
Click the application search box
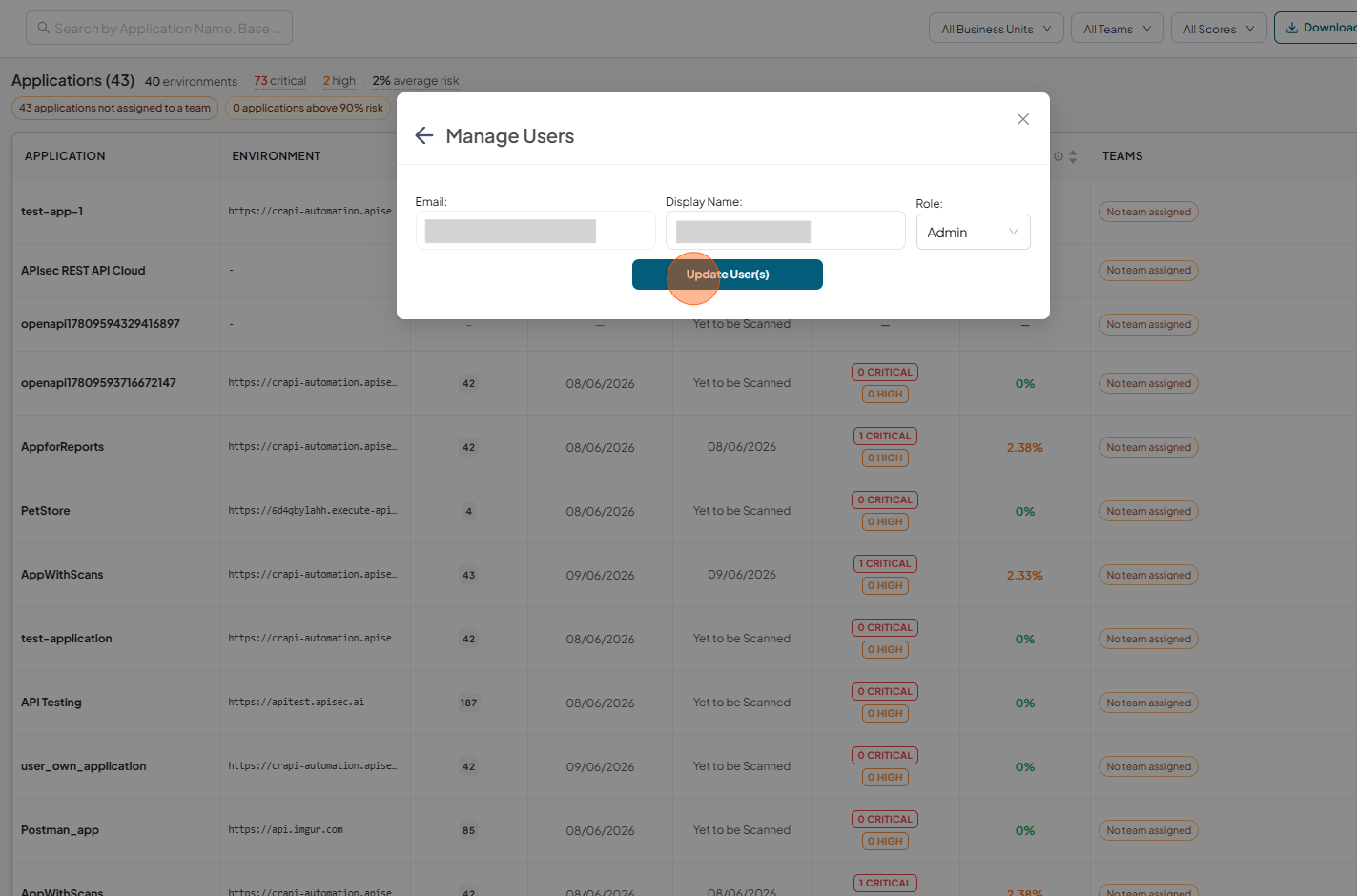click(x=159, y=28)
